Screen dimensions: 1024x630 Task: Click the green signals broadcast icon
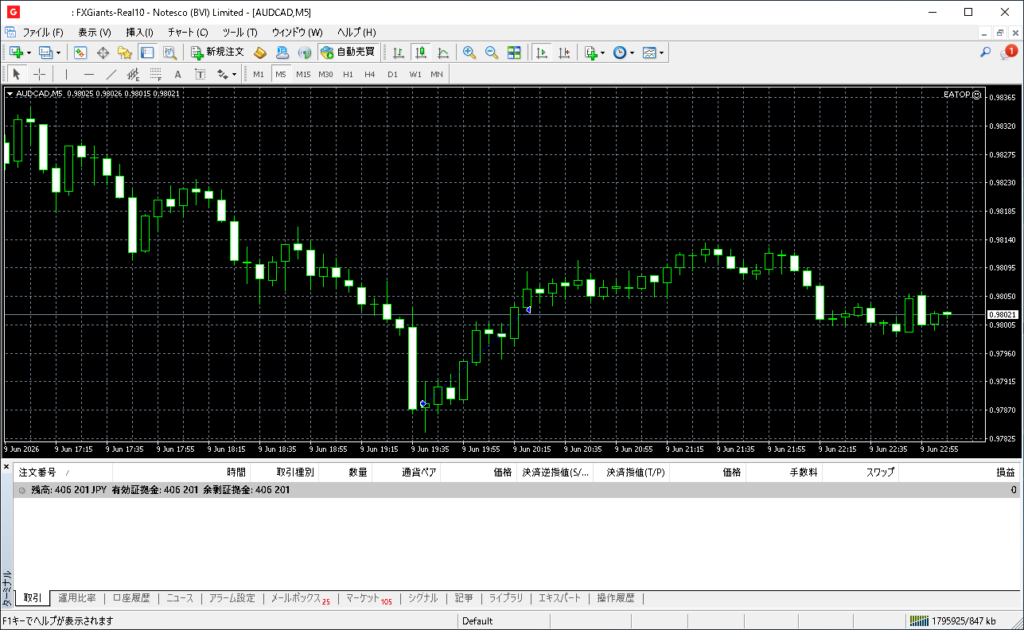304,53
